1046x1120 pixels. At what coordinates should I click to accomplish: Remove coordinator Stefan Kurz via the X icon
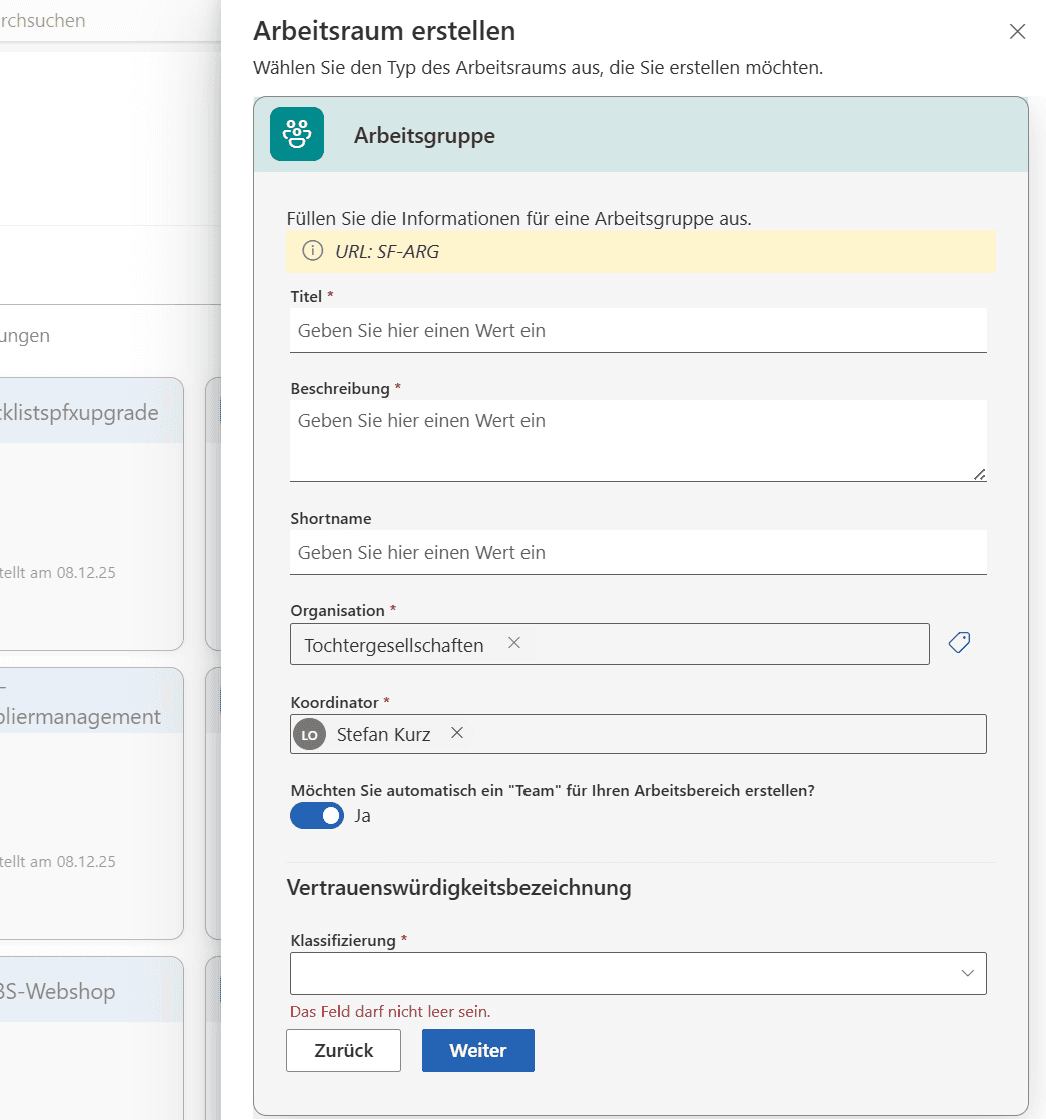coord(456,732)
